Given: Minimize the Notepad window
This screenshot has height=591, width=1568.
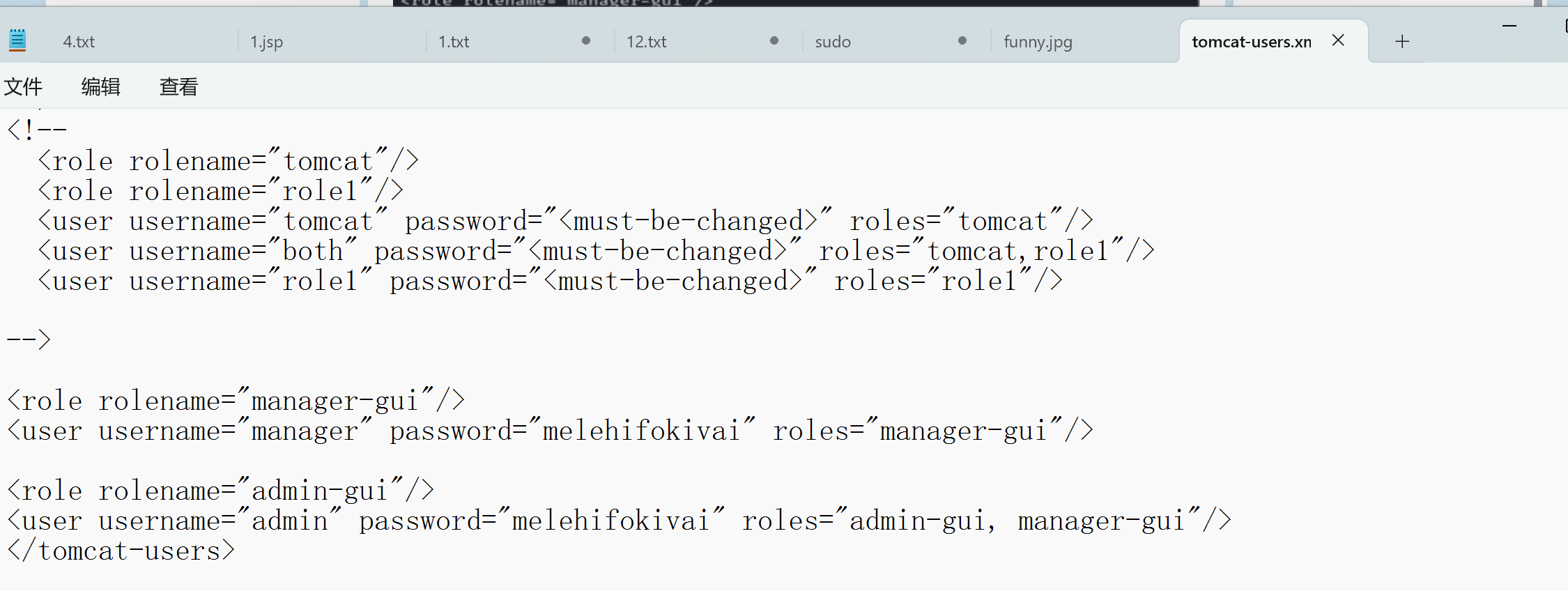Looking at the screenshot, I should [1509, 26].
